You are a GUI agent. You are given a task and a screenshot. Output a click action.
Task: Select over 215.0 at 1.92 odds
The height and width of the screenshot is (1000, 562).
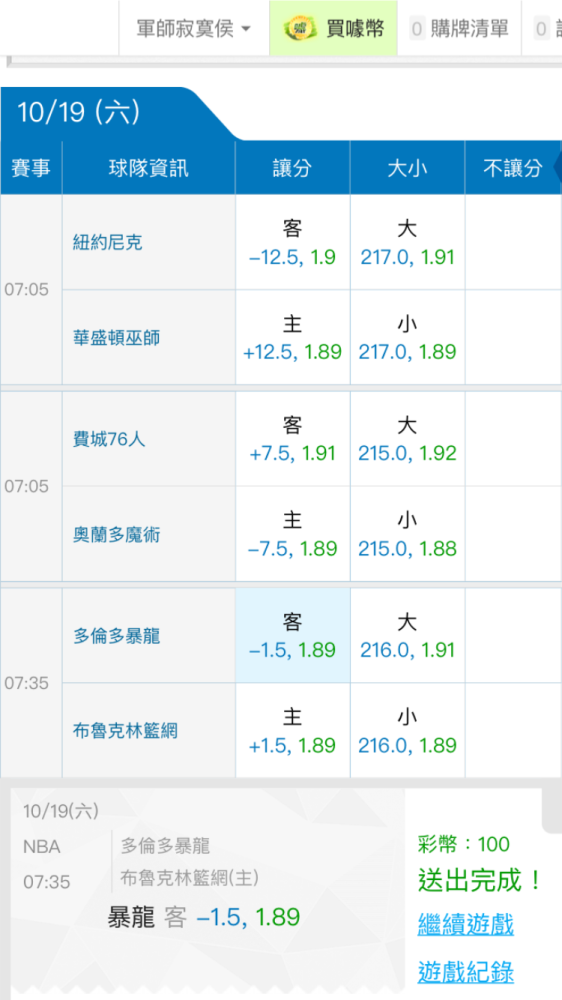coord(407,439)
